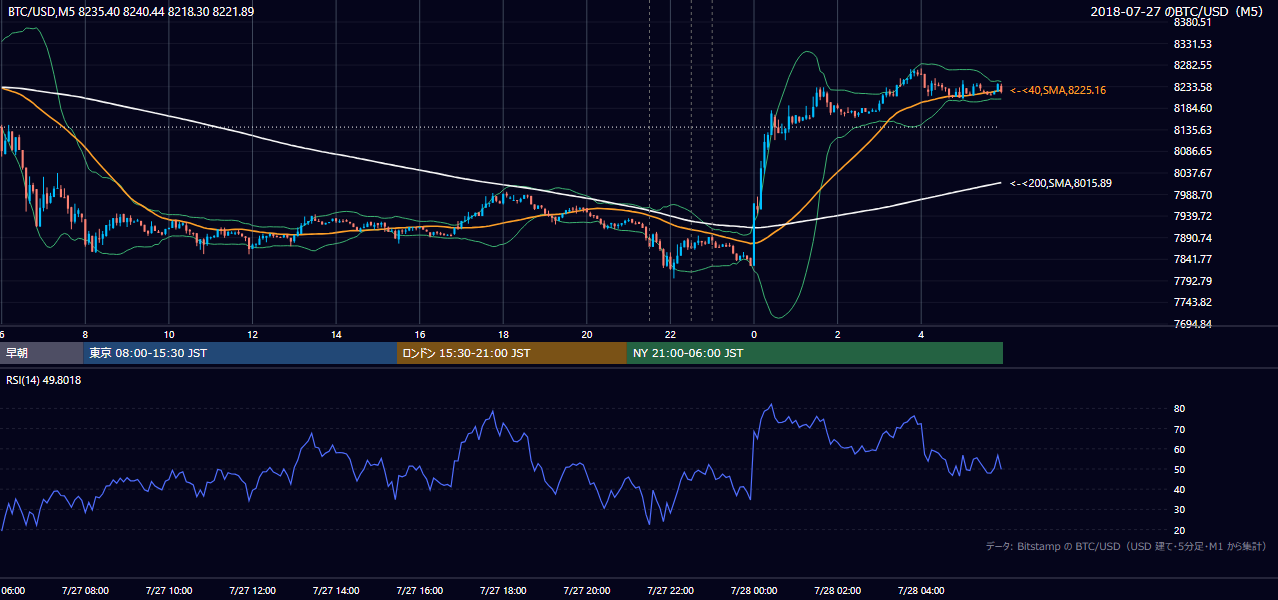Viewport: 1278px width, 600px height.
Task: Click hour tick 16 under price chart
Action: coord(420,335)
